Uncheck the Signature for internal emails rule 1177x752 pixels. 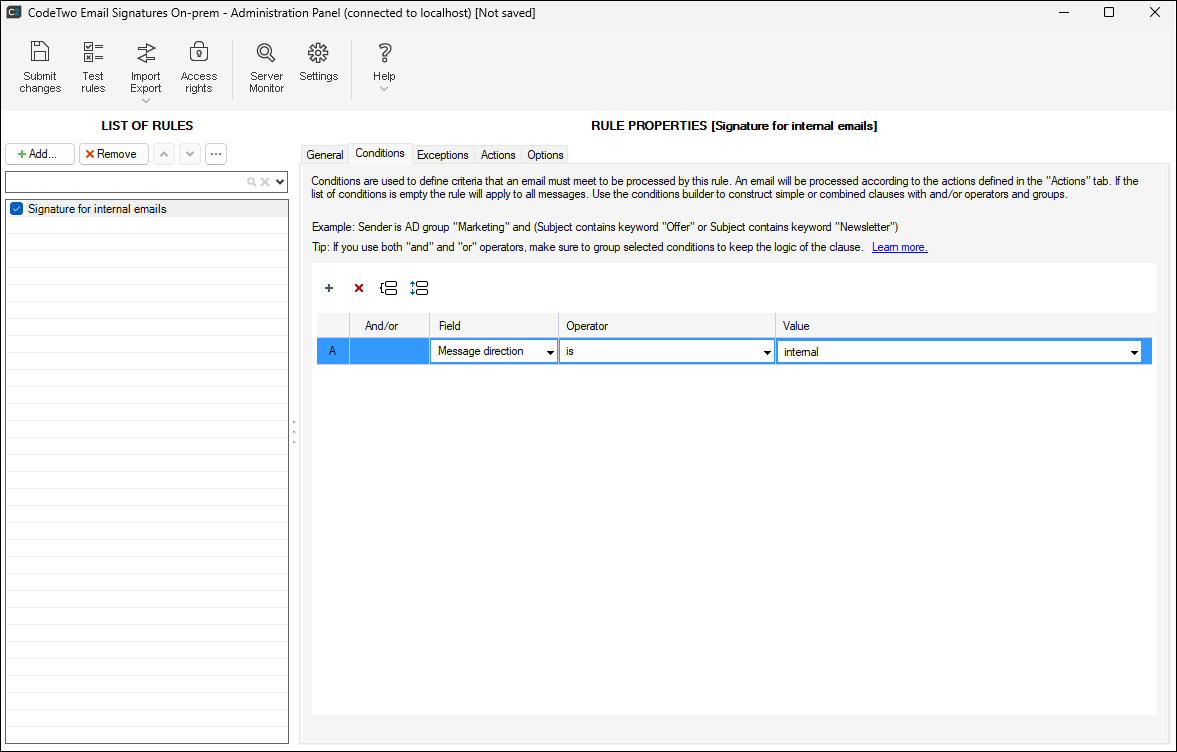pos(16,209)
